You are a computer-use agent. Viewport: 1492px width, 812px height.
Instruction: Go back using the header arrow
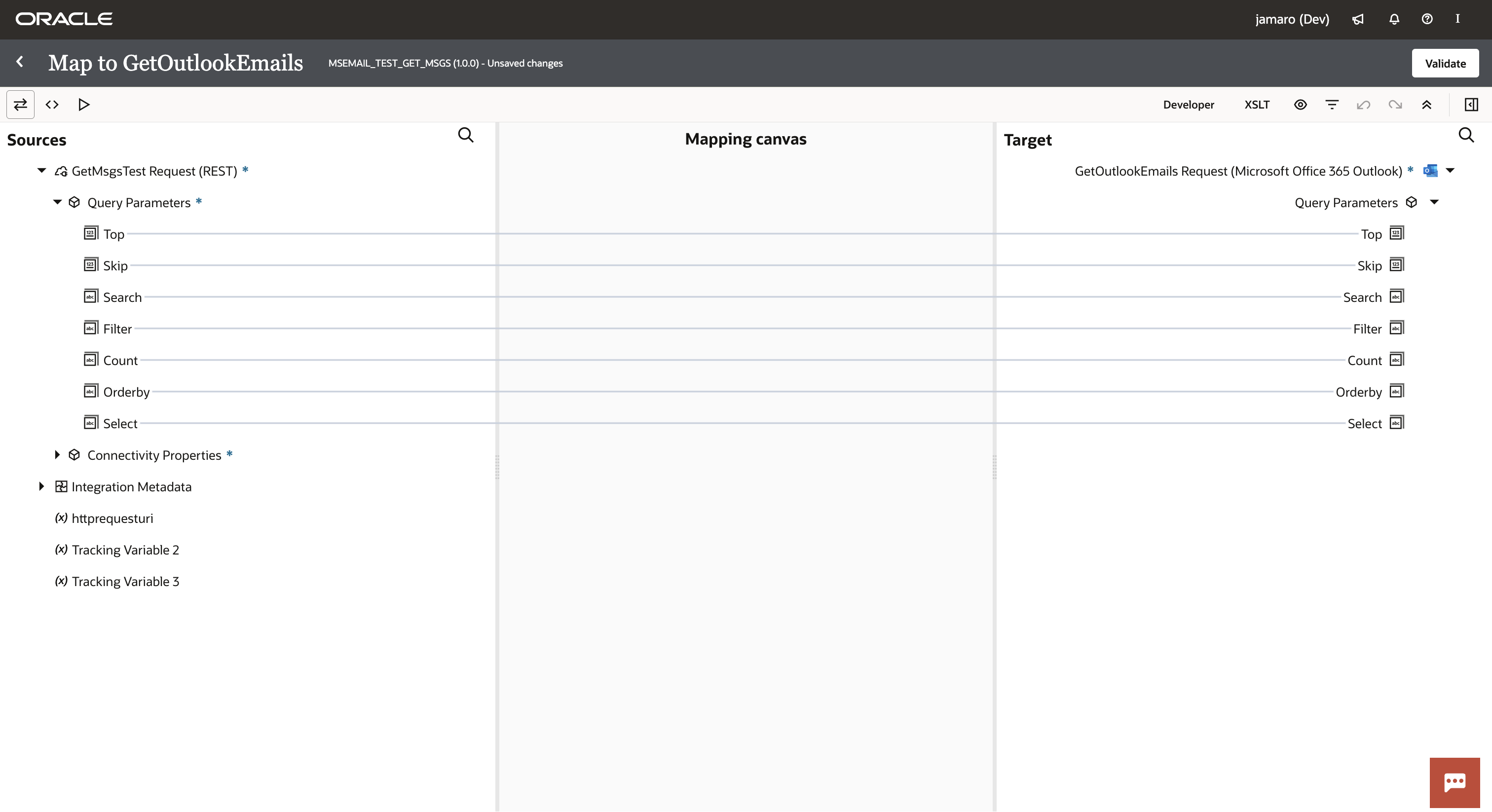pyautogui.click(x=20, y=61)
